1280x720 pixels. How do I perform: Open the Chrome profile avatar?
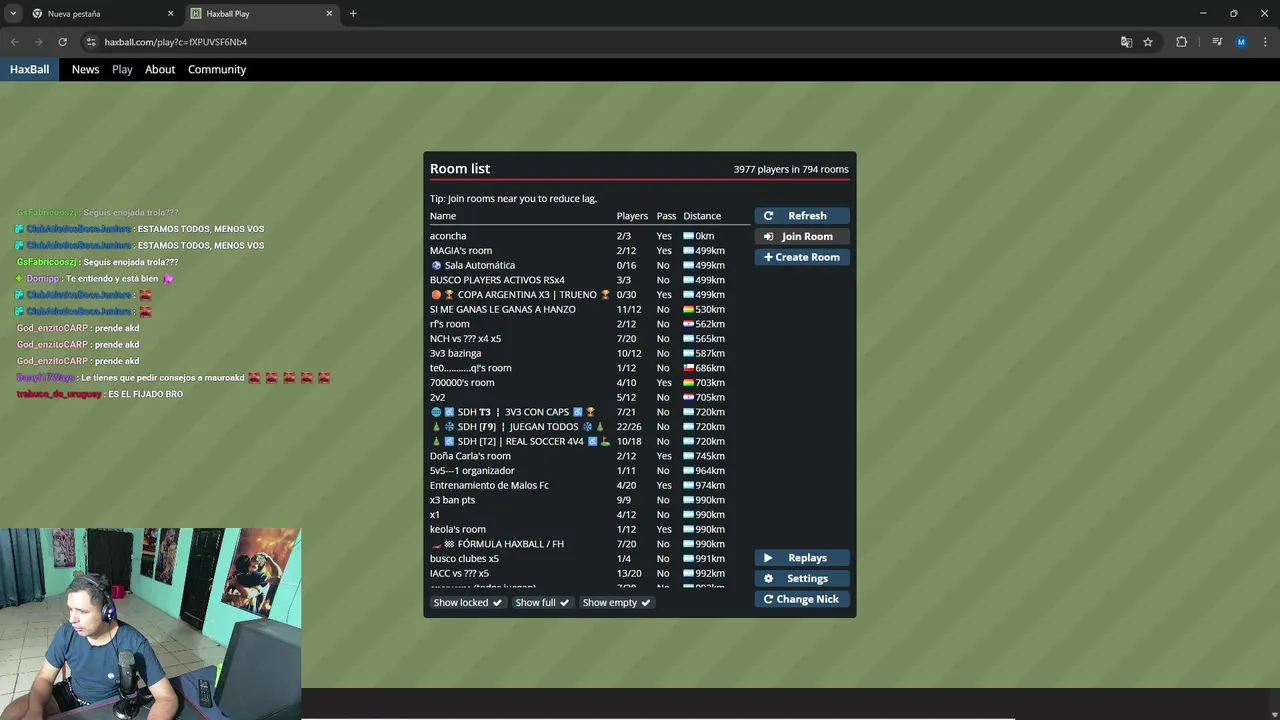point(1241,42)
